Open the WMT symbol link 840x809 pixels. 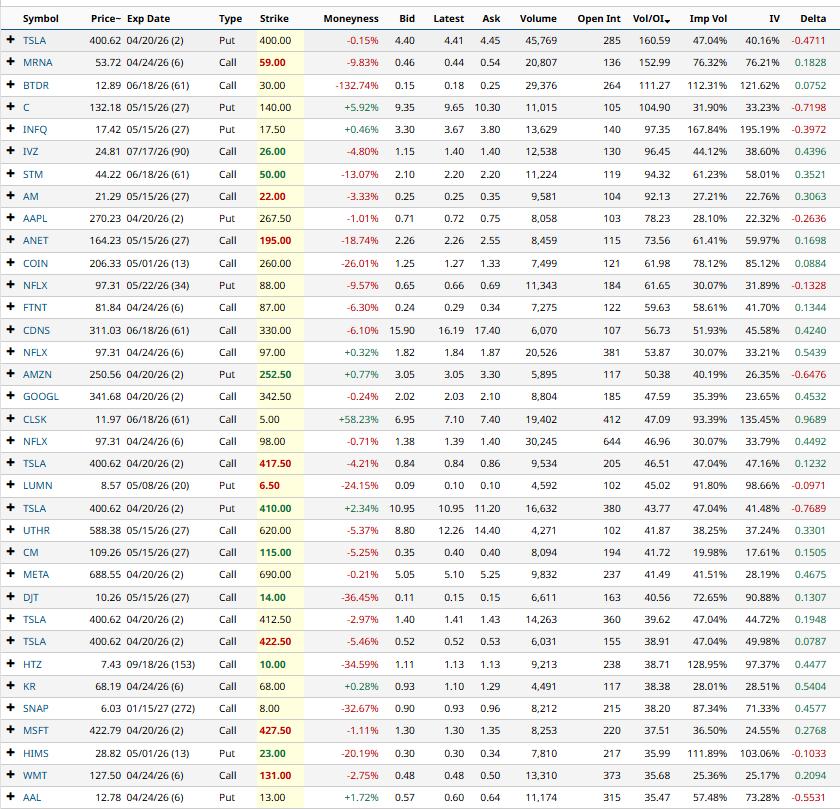(x=35, y=775)
